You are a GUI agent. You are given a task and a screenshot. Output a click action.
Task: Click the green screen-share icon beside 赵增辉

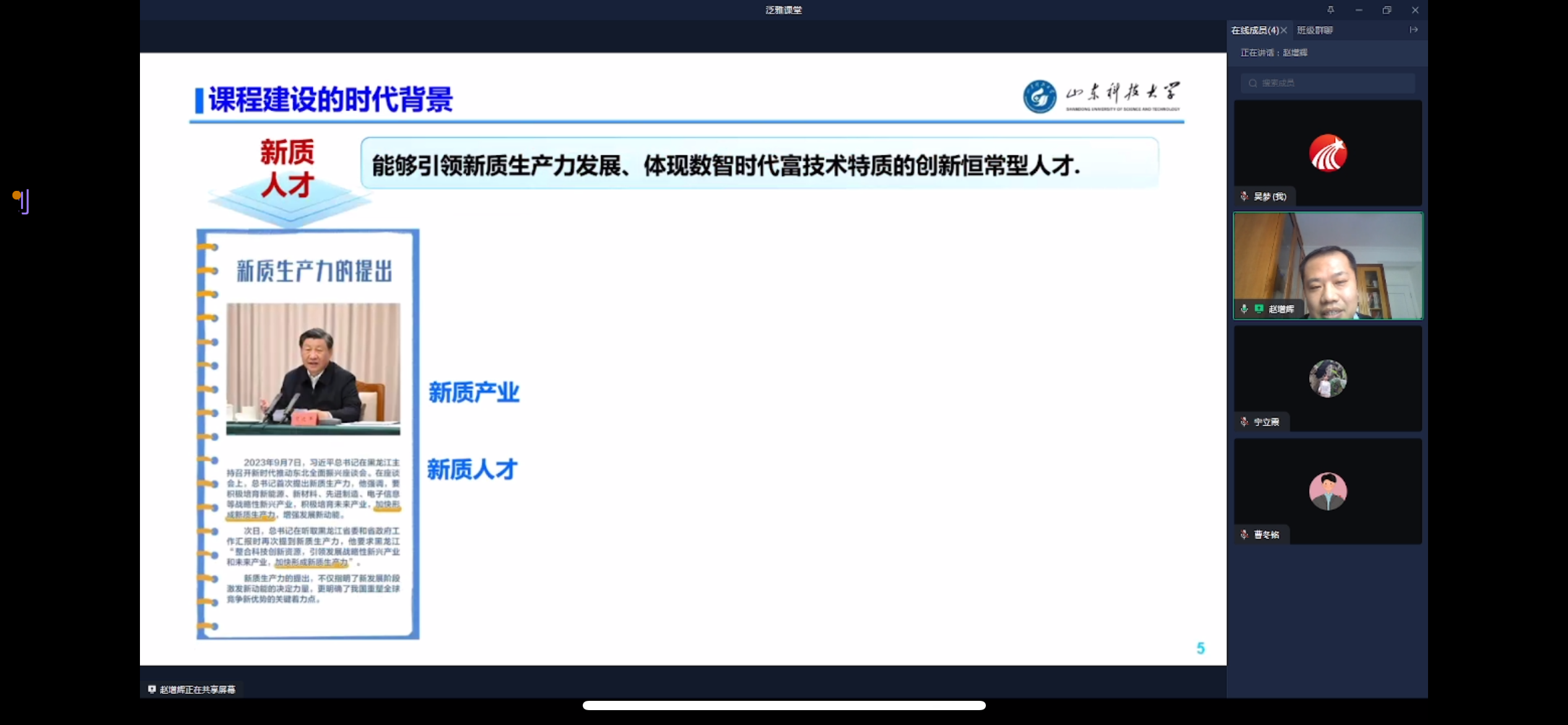click(x=1259, y=309)
